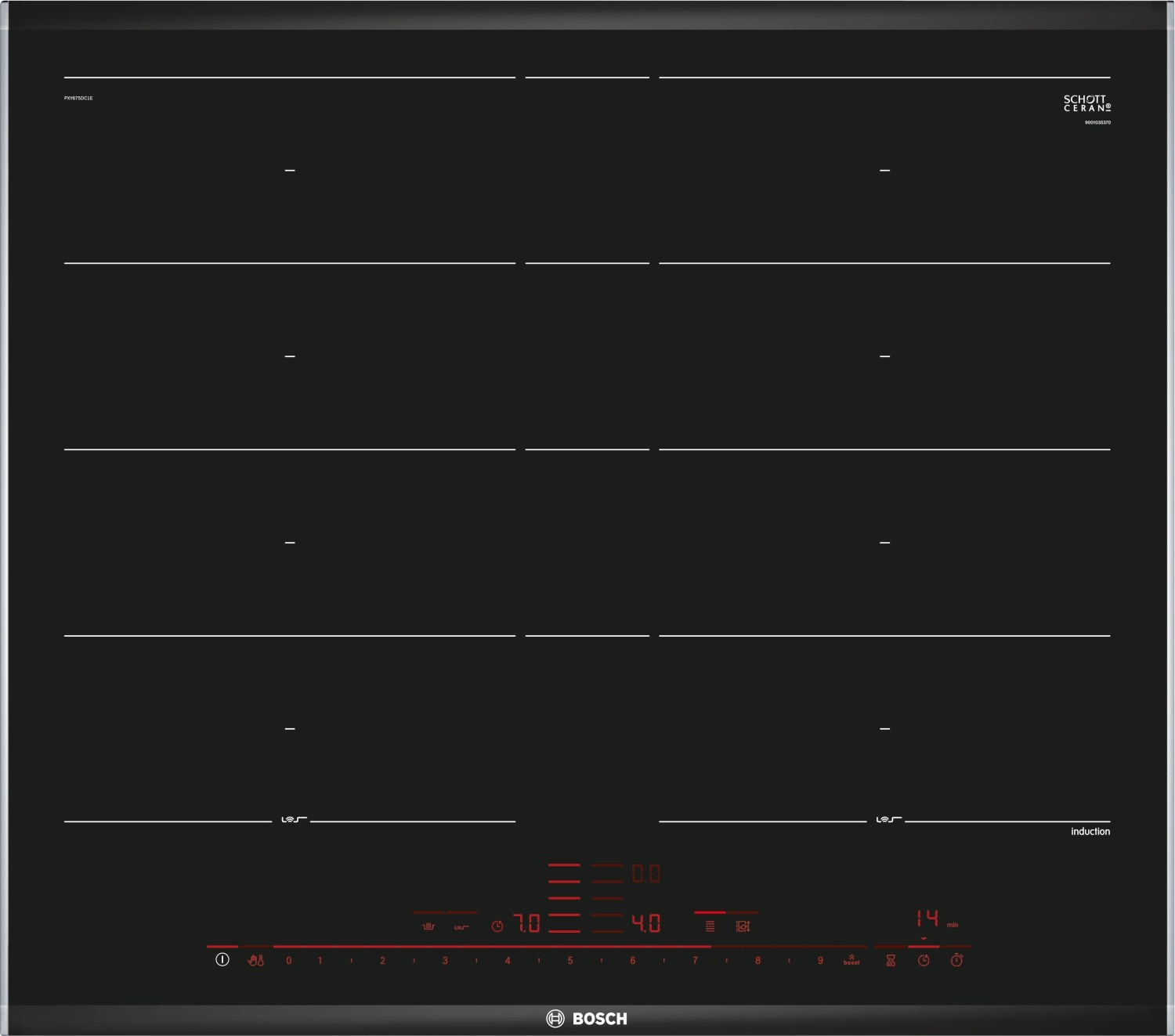Select the right front zone 4.0 display

coord(646,924)
